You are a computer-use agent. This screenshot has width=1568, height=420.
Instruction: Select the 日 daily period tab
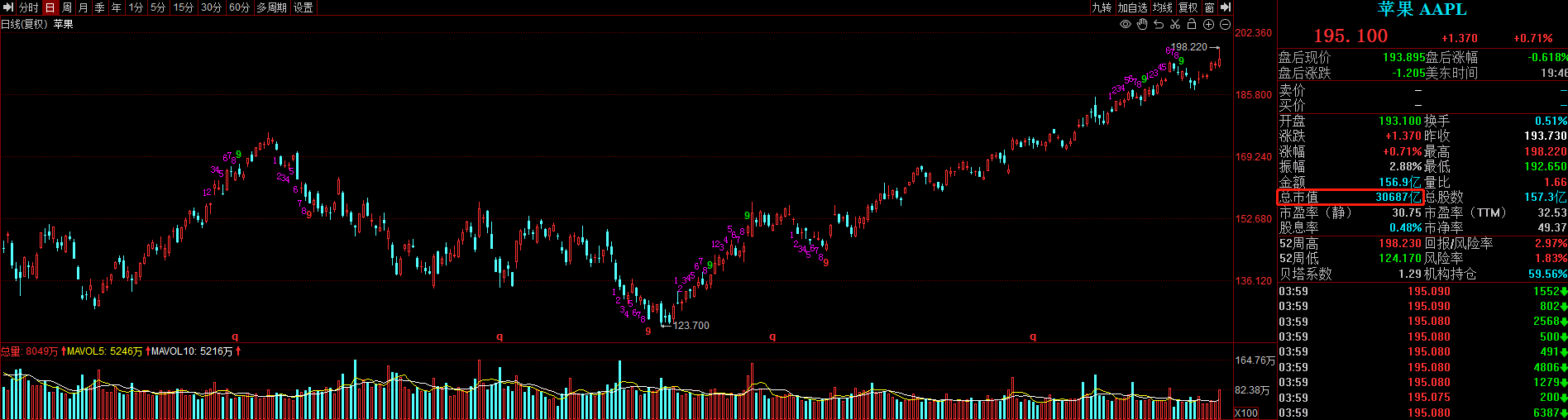[50, 7]
